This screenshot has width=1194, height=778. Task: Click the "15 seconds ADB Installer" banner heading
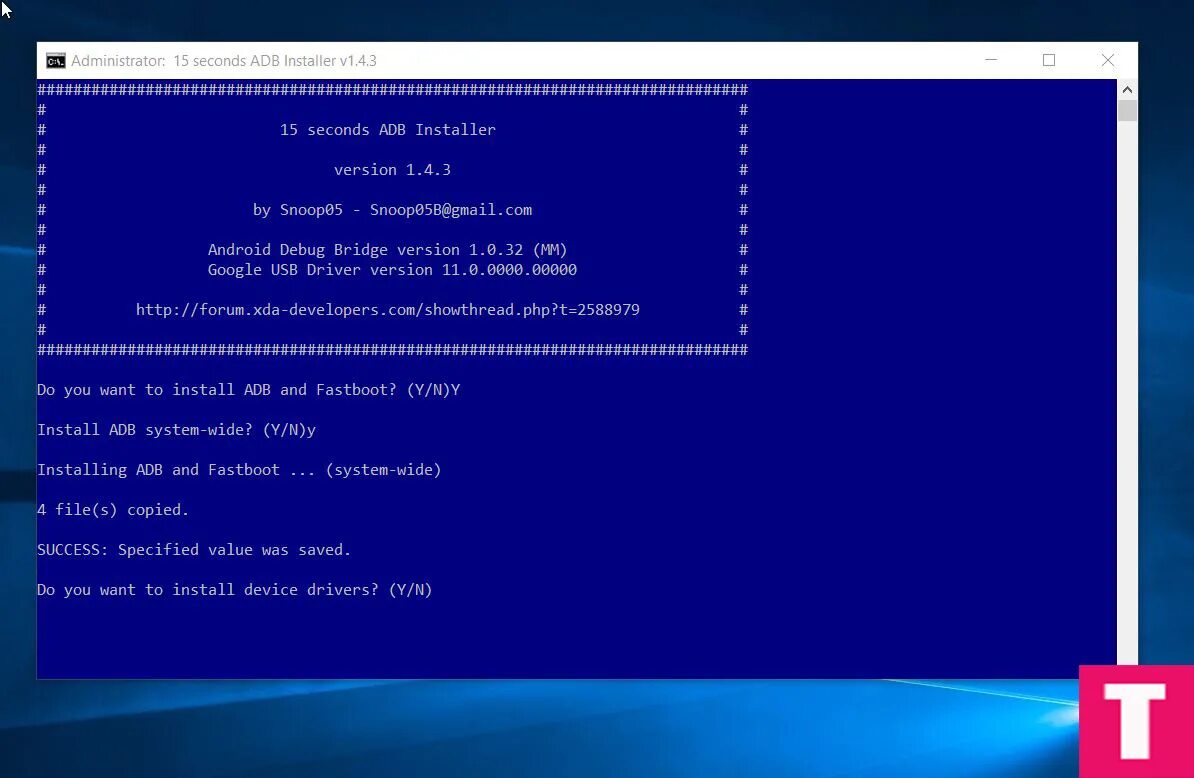pyautogui.click(x=388, y=130)
